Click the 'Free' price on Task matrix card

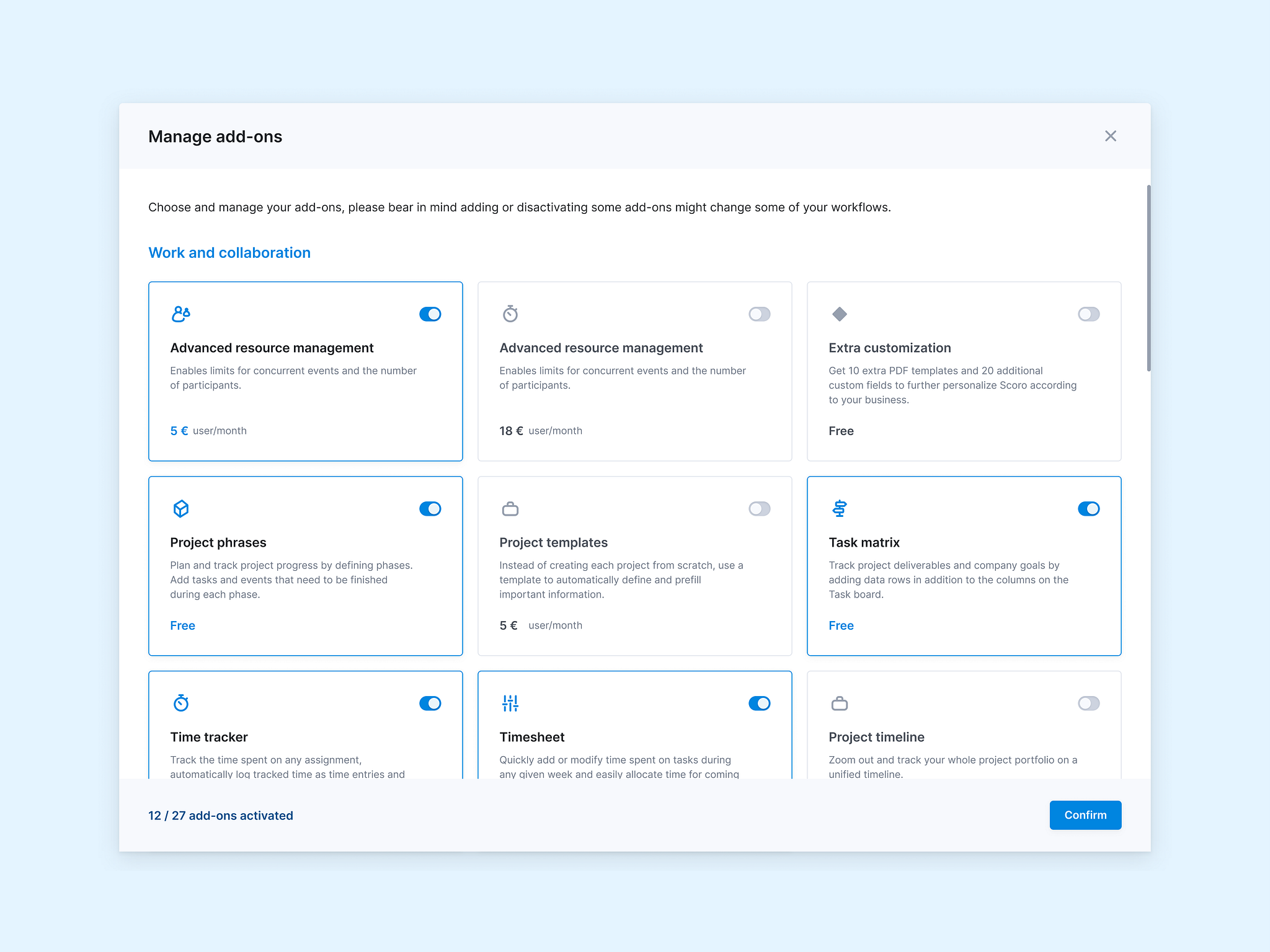point(841,625)
